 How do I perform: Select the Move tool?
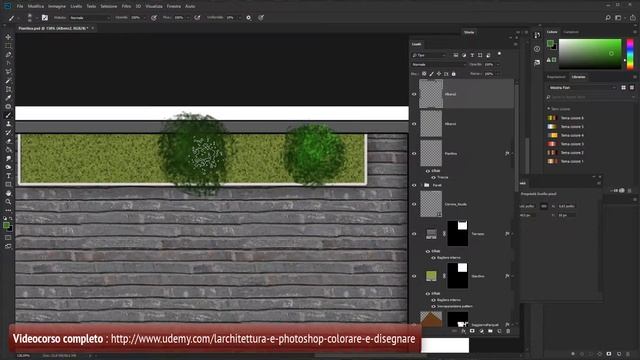click(x=8, y=37)
